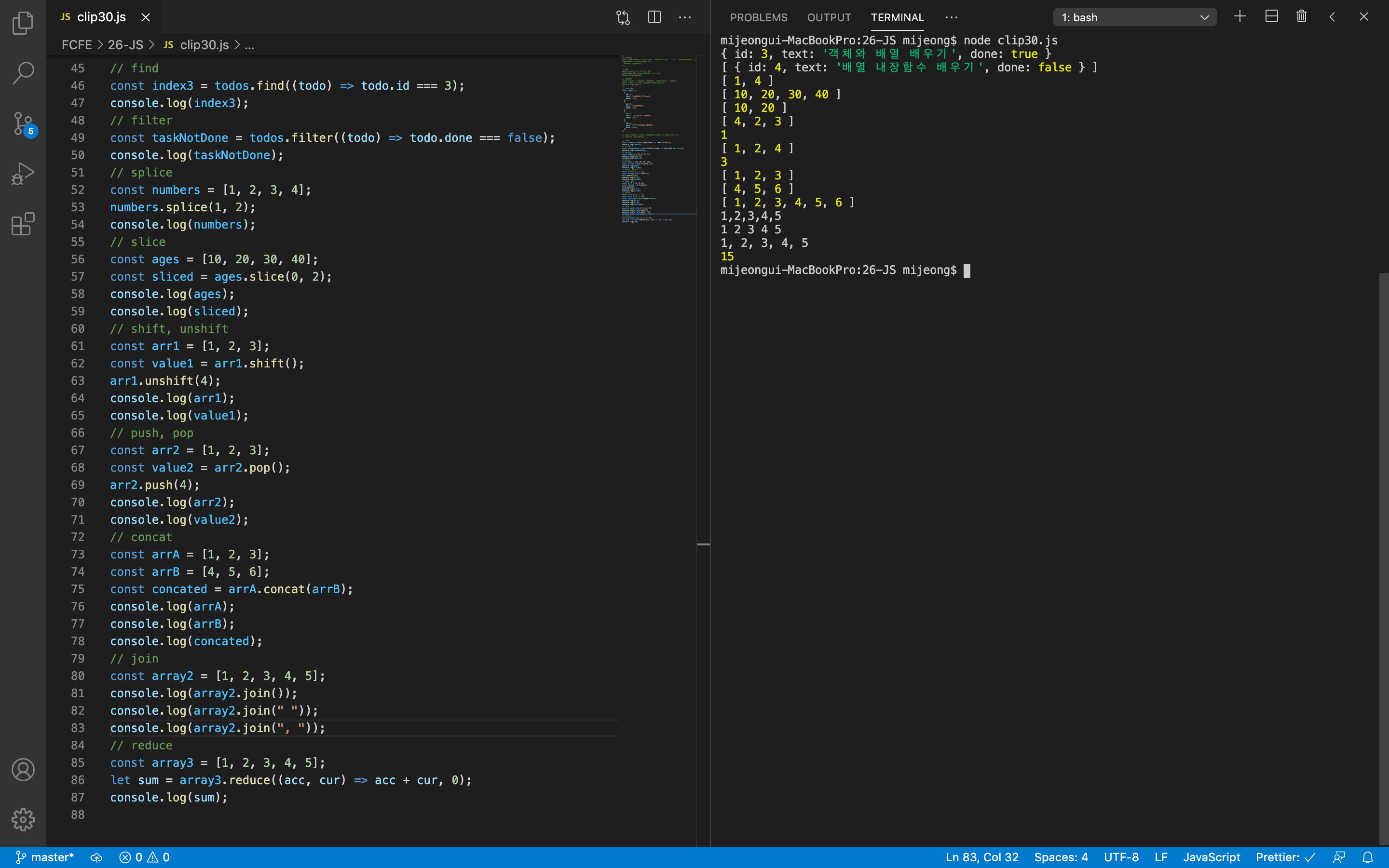This screenshot has width=1389, height=868.
Task: Click line number 49 in gutter
Action: (78, 138)
